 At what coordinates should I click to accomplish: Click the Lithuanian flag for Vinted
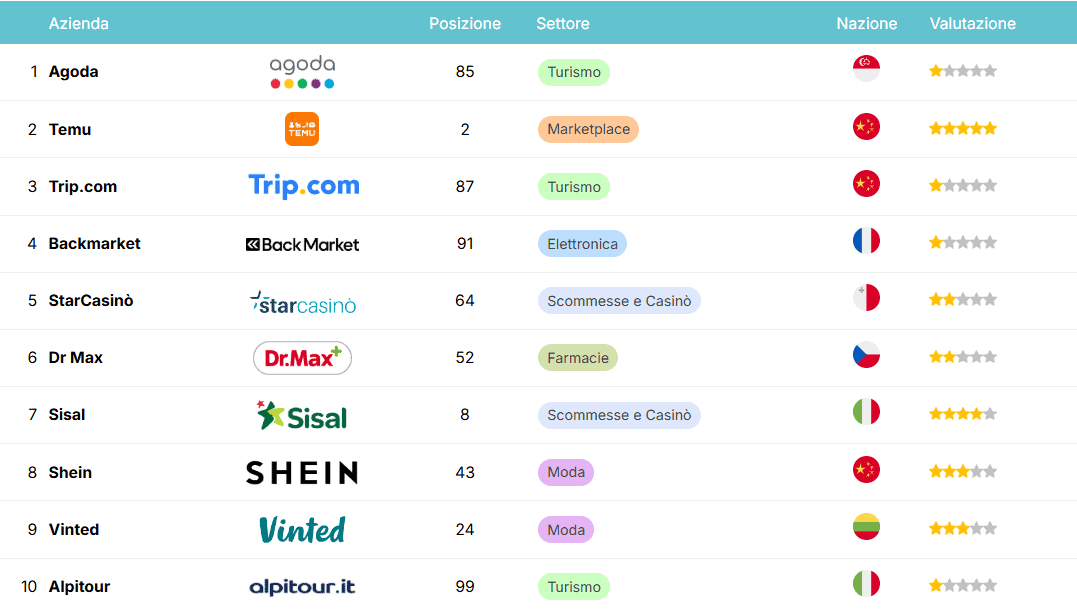(866, 527)
